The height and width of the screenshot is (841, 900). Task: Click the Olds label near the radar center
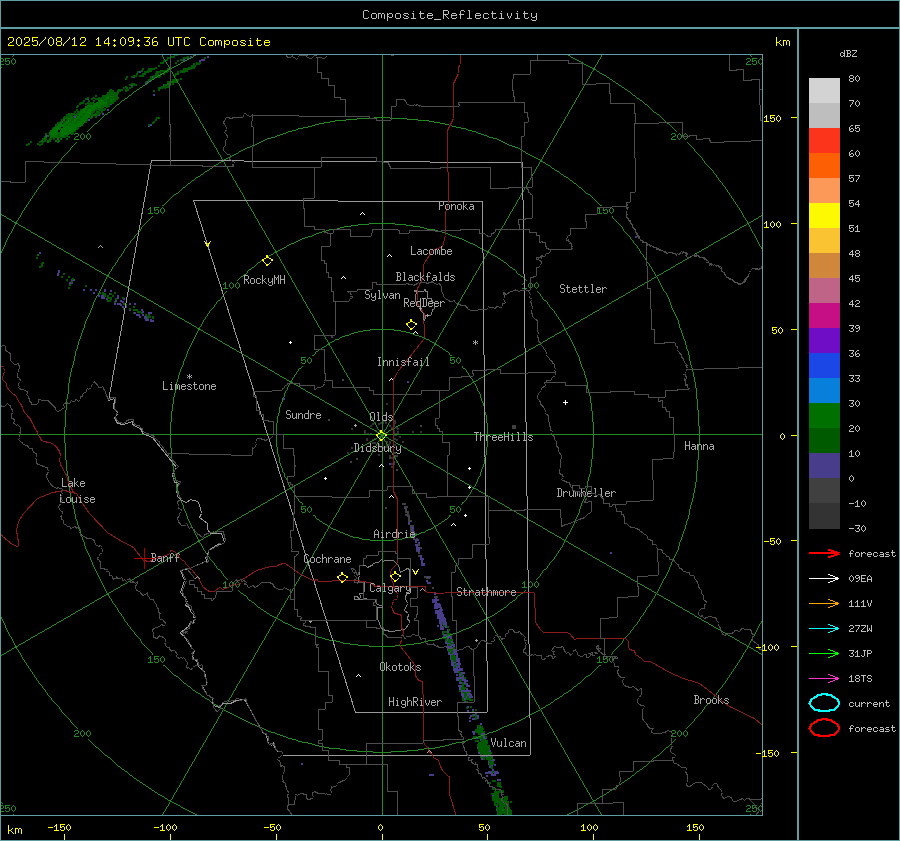(x=381, y=417)
